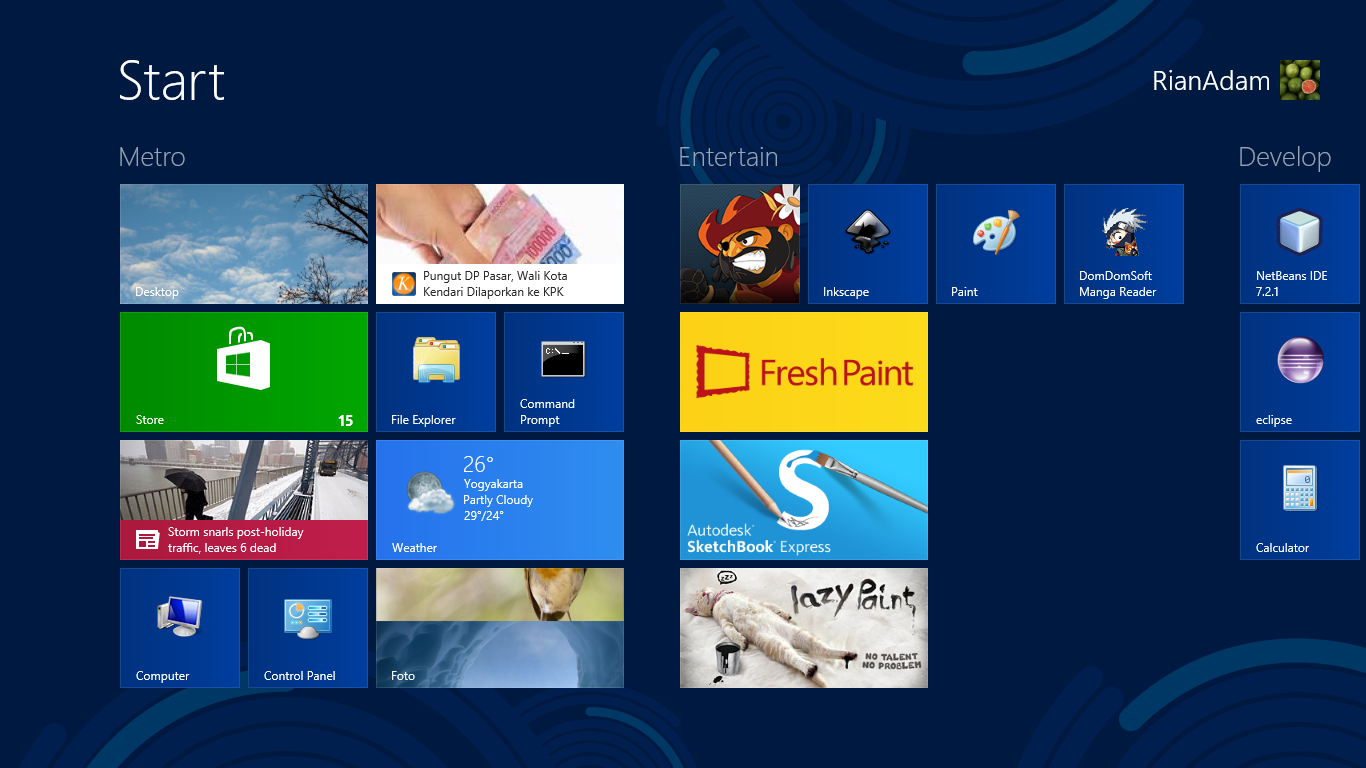Screen dimensions: 1366x768
Task: Click the Partly Cloudy weather text
Action: pos(498,500)
